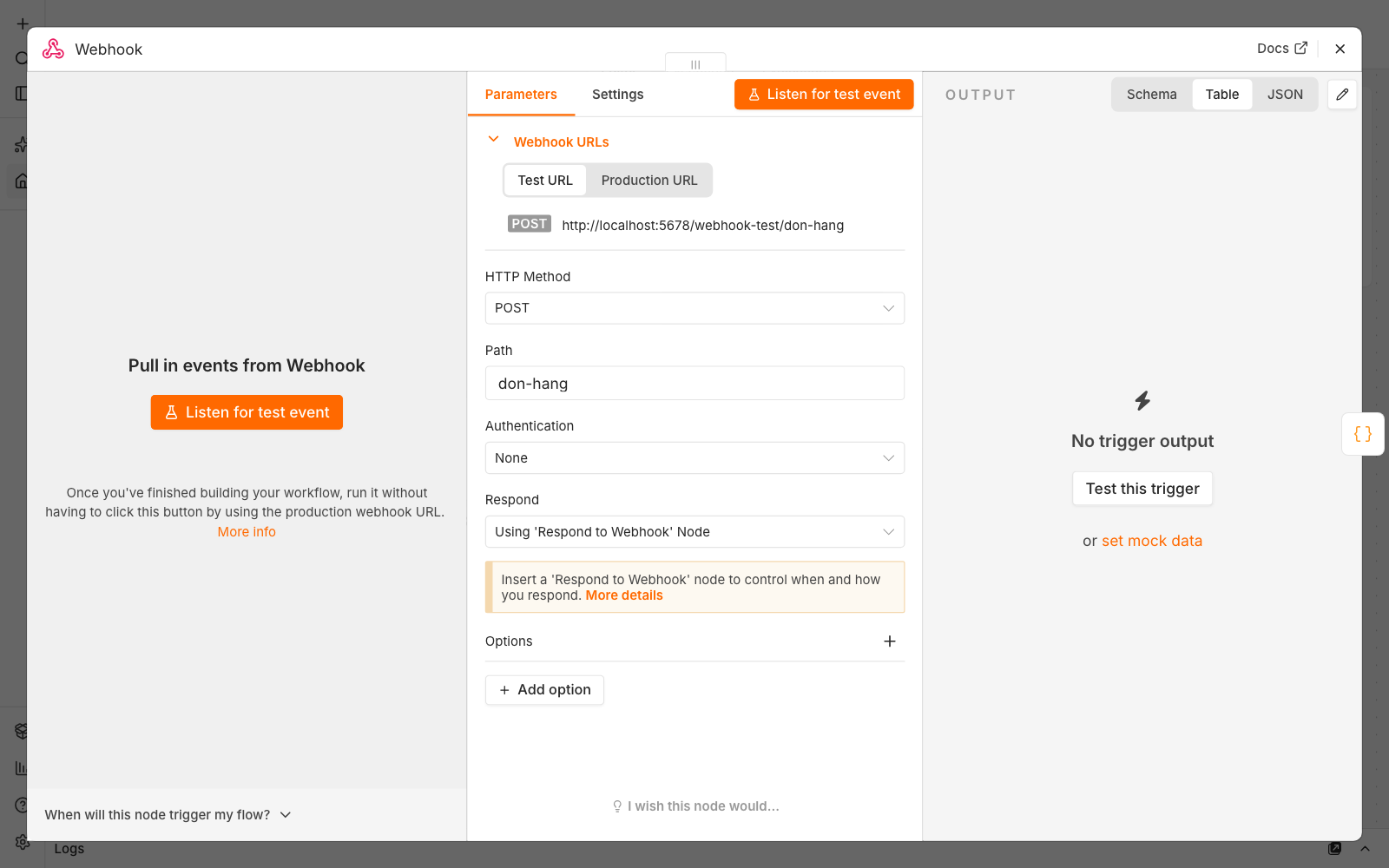Click the panel drag handle at top

coord(695,63)
